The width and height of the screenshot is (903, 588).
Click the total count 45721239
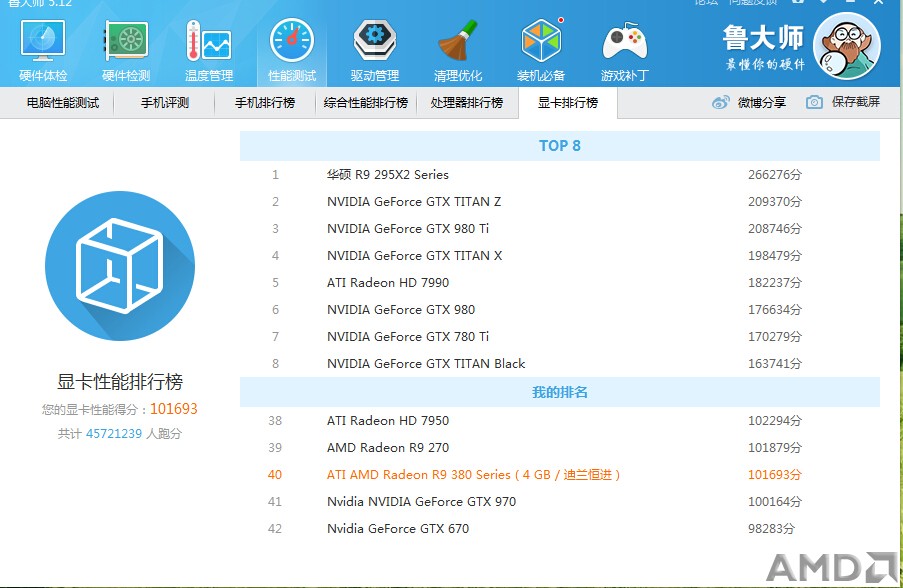click(x=113, y=434)
